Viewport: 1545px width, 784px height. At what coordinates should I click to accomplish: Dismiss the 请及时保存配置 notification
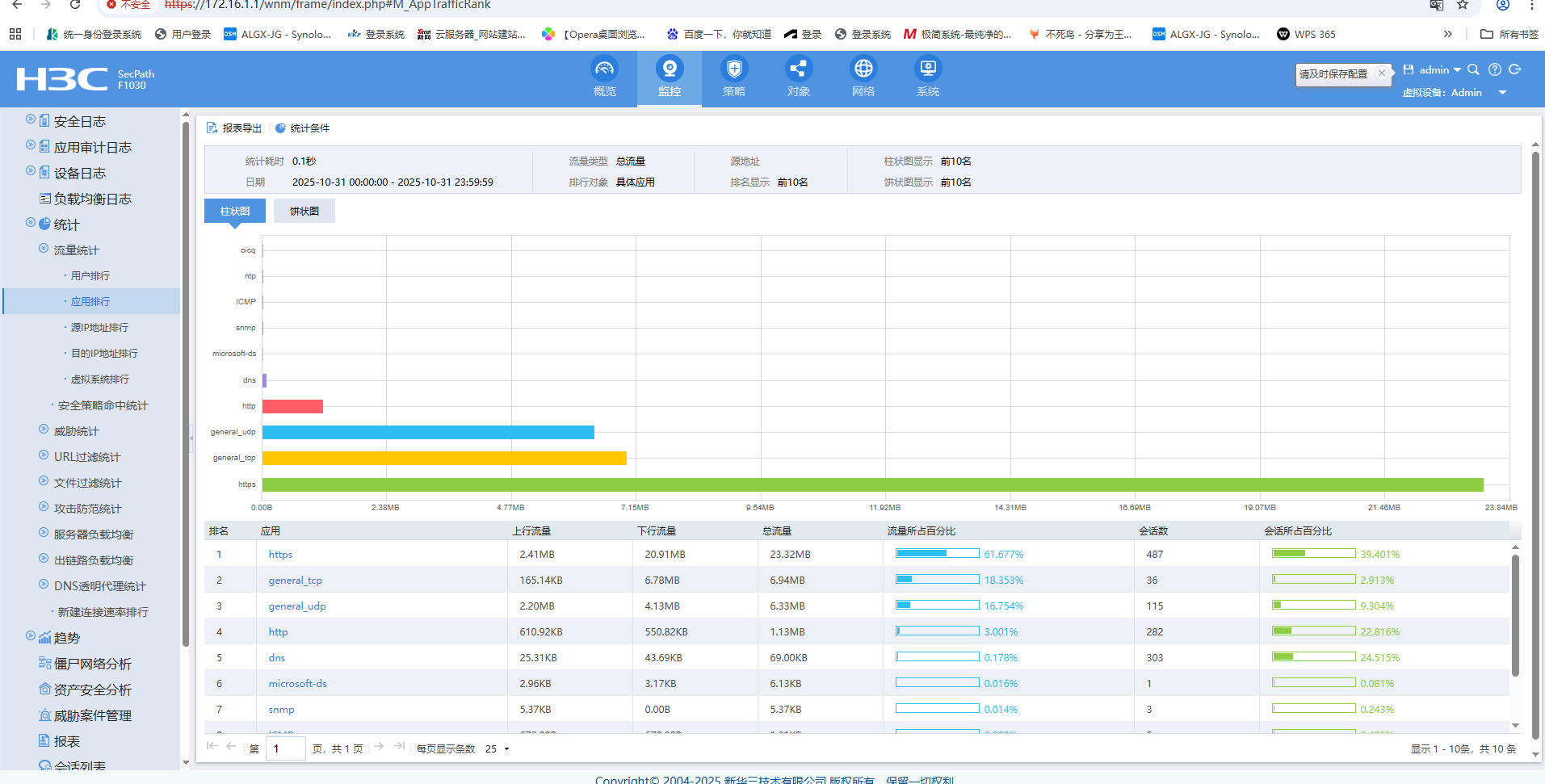click(1382, 73)
